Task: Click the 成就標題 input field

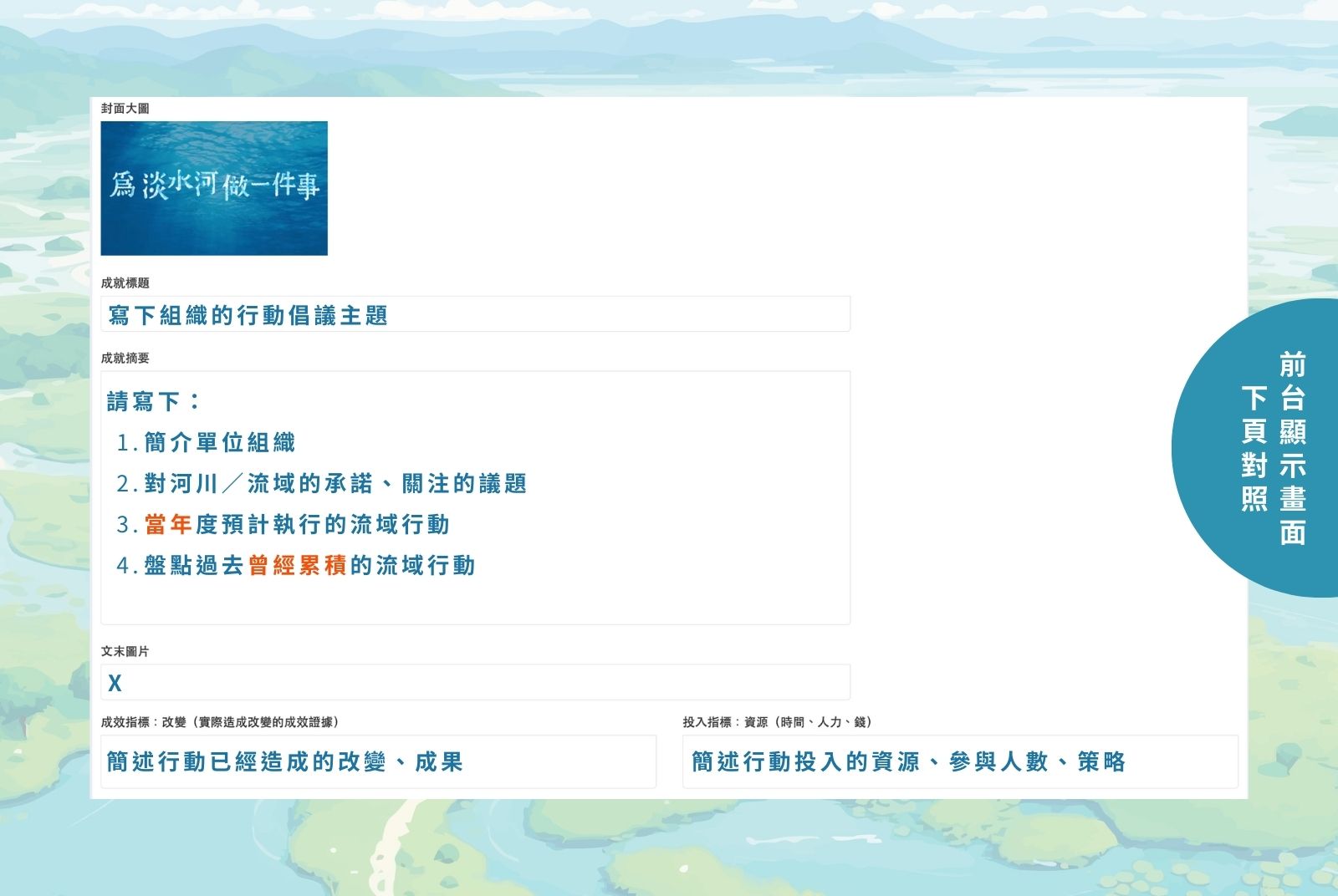Action: pos(475,314)
